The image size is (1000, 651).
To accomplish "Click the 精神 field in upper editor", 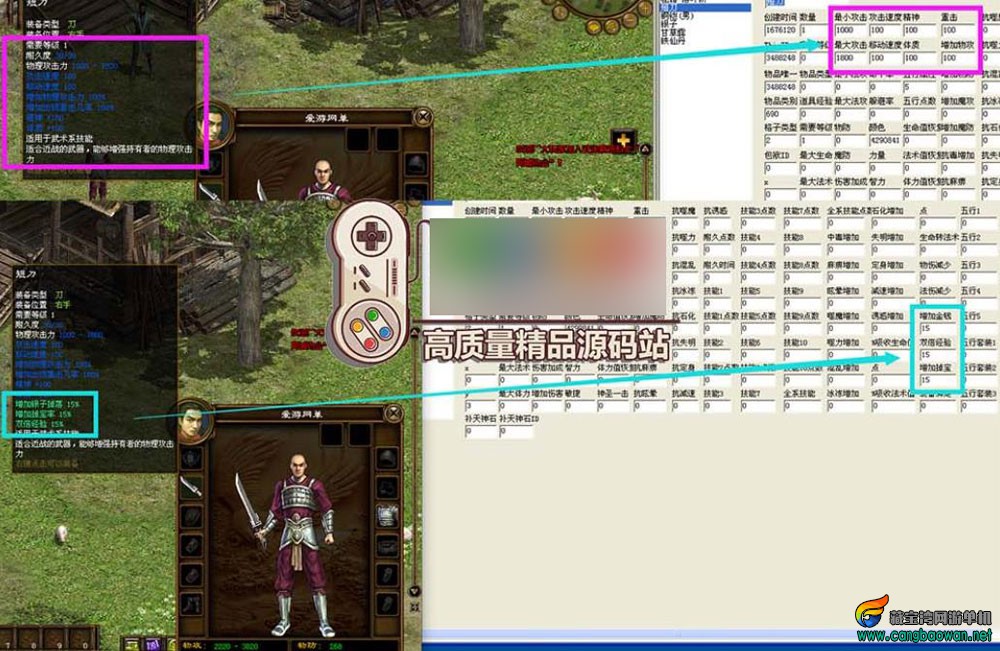I will pos(919,30).
